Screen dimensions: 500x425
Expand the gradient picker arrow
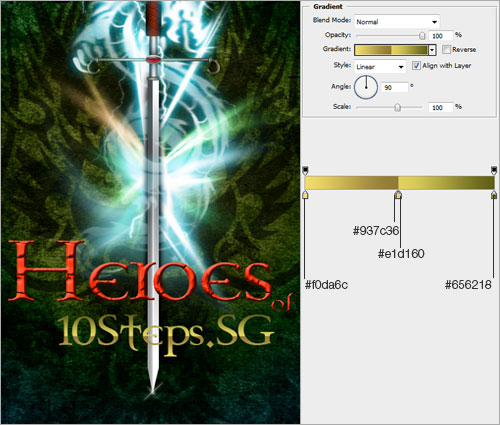coord(432,50)
